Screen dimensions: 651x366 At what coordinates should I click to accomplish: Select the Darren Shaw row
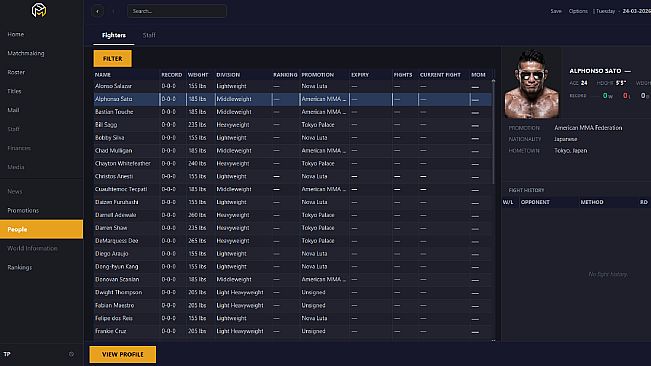(x=293, y=228)
